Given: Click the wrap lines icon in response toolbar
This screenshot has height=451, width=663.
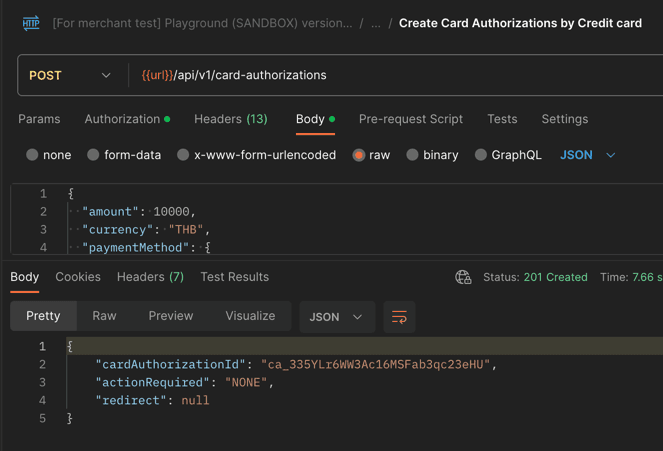Looking at the screenshot, I should [x=399, y=317].
